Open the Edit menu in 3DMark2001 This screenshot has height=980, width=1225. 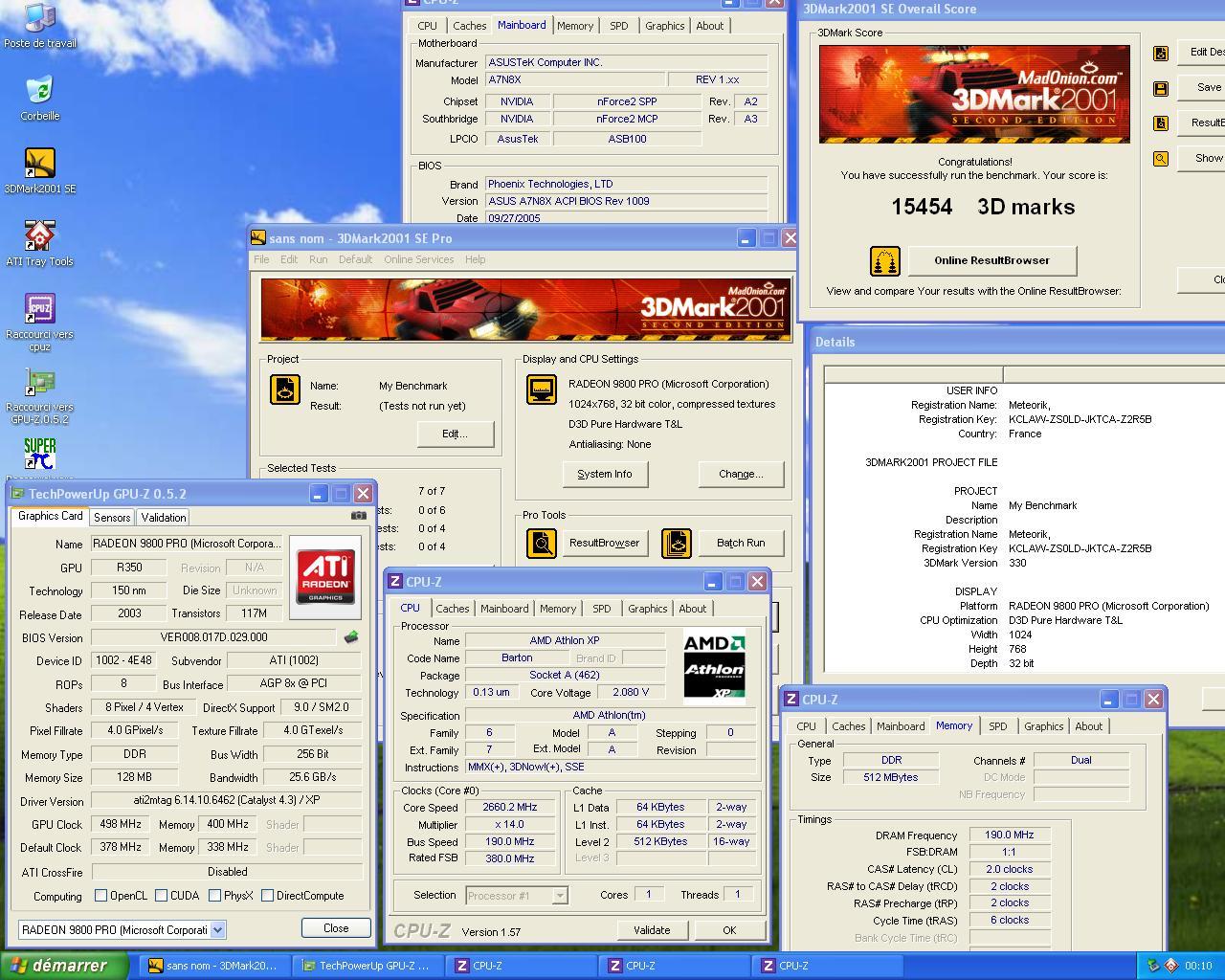point(289,259)
